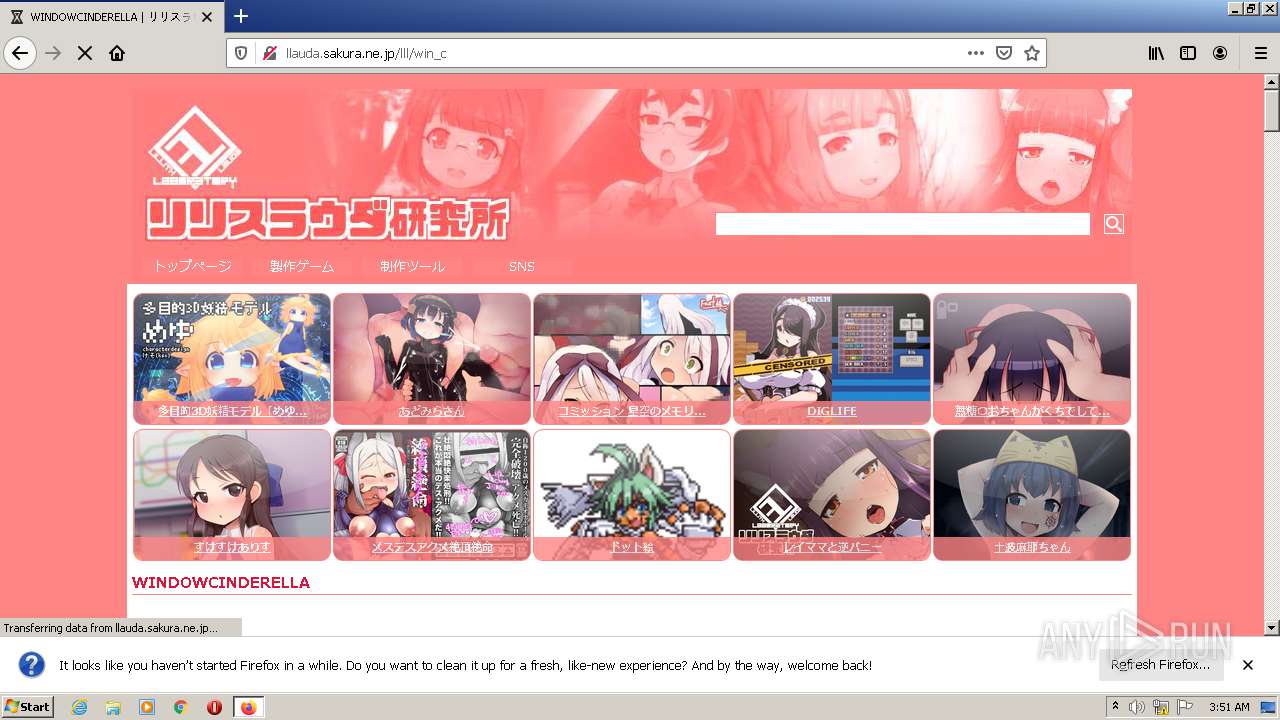Click the page scrollbar down arrow
This screenshot has width=1280, height=720.
click(x=1271, y=628)
